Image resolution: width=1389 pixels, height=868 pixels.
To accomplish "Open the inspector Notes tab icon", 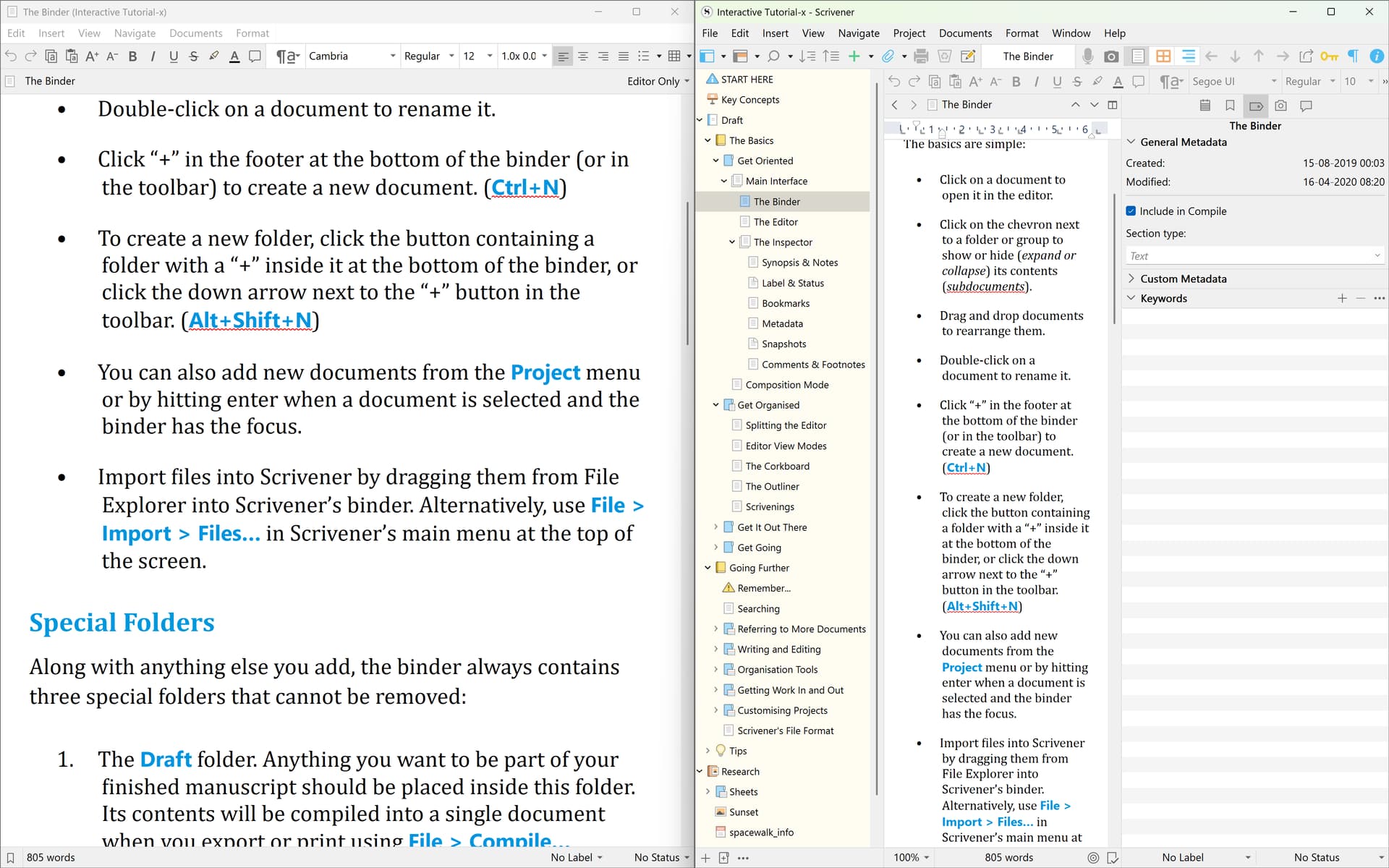I will pyautogui.click(x=1205, y=106).
